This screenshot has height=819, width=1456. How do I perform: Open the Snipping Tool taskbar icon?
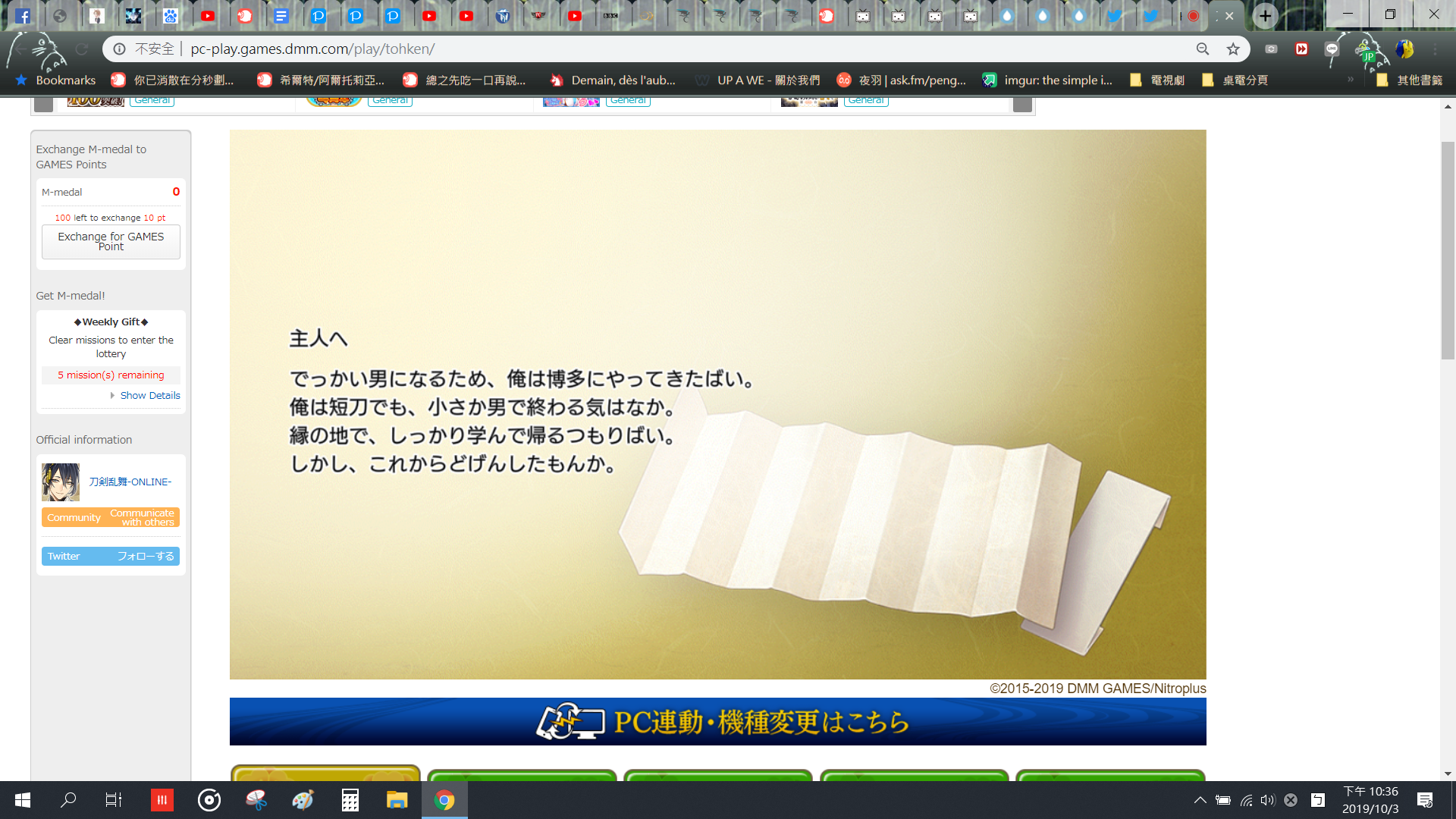pos(256,800)
